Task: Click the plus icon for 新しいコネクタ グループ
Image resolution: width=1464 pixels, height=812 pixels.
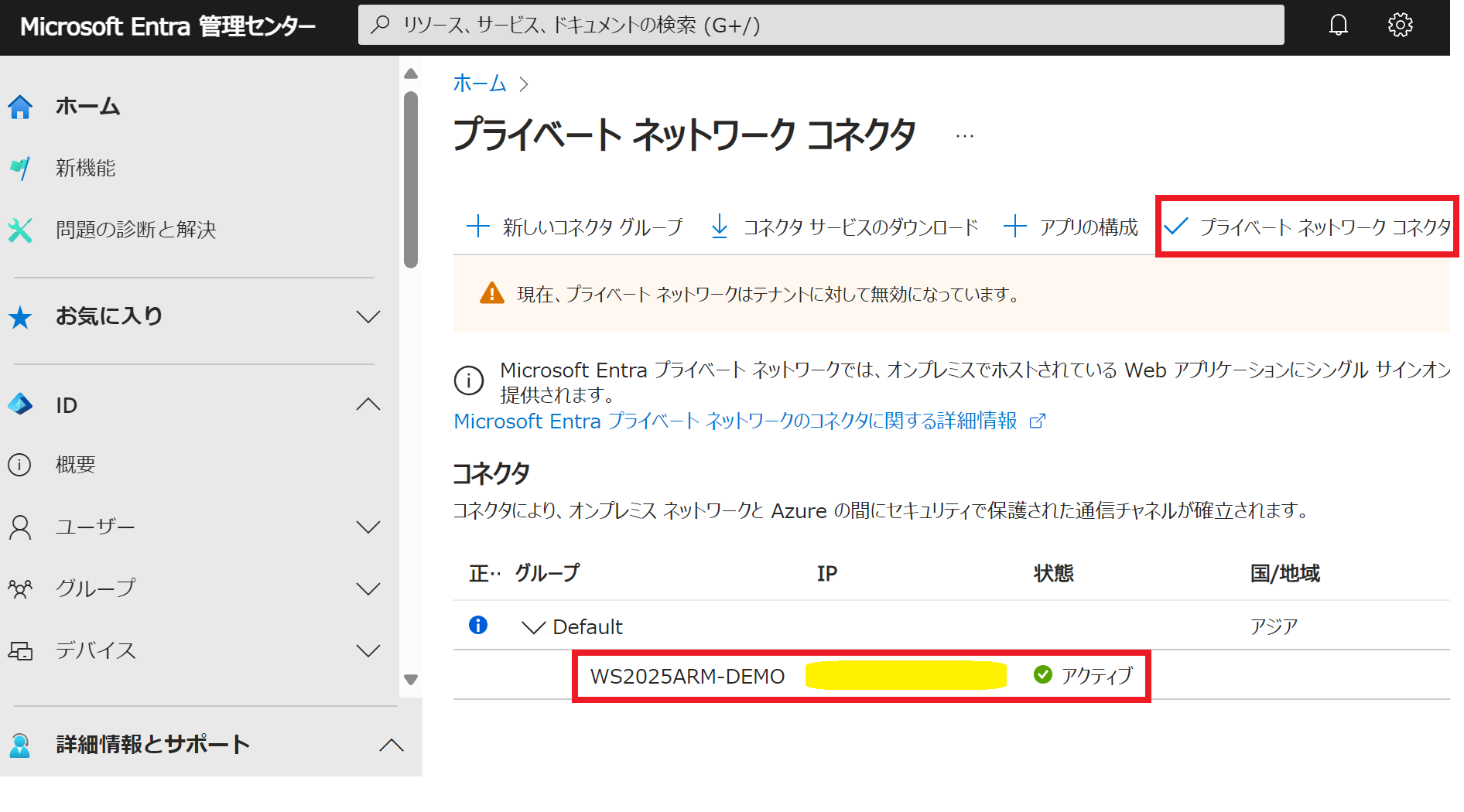Action: point(478,227)
